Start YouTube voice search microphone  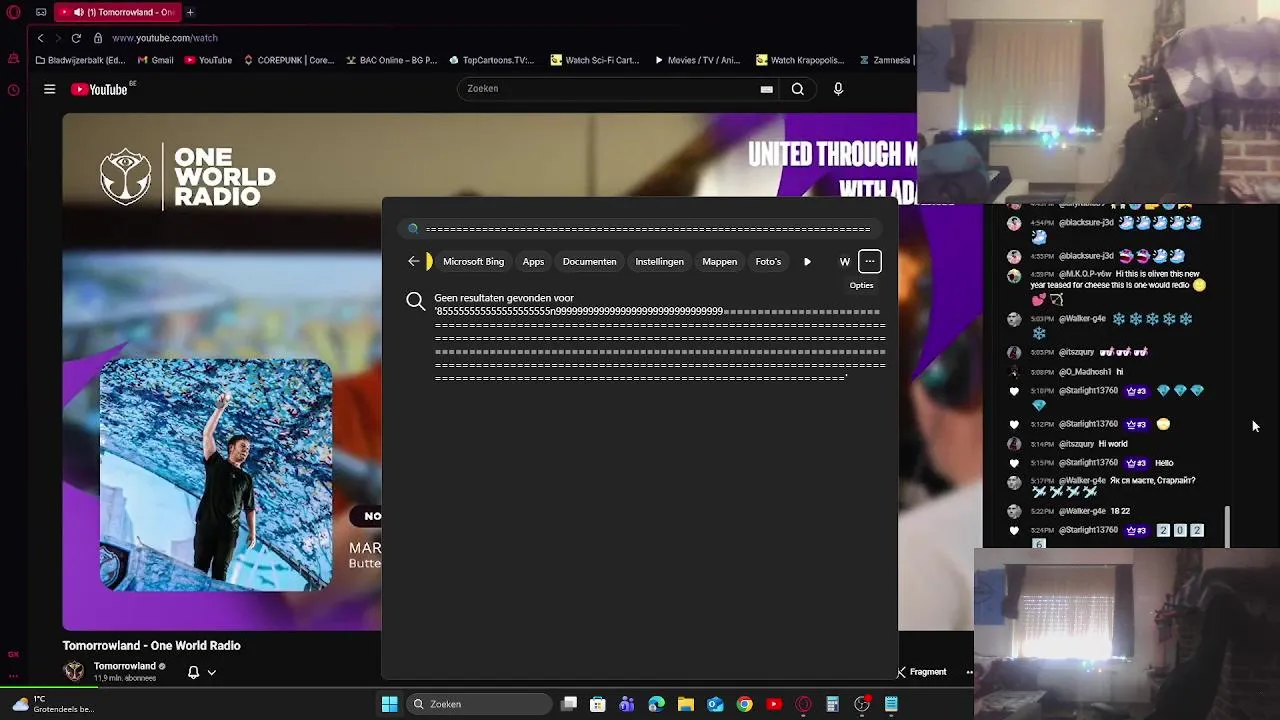pyautogui.click(x=838, y=89)
